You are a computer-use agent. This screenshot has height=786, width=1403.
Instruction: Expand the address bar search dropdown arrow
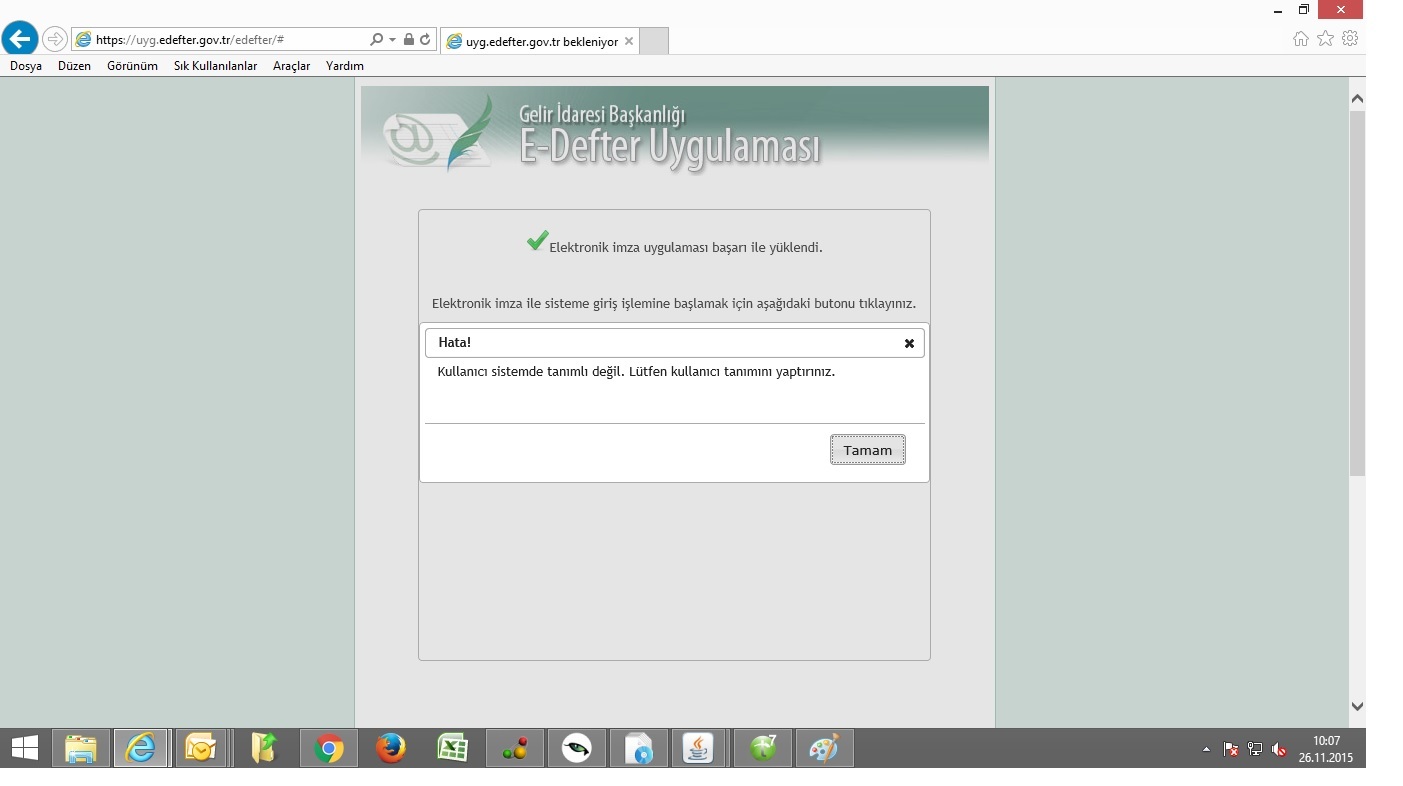coord(392,40)
